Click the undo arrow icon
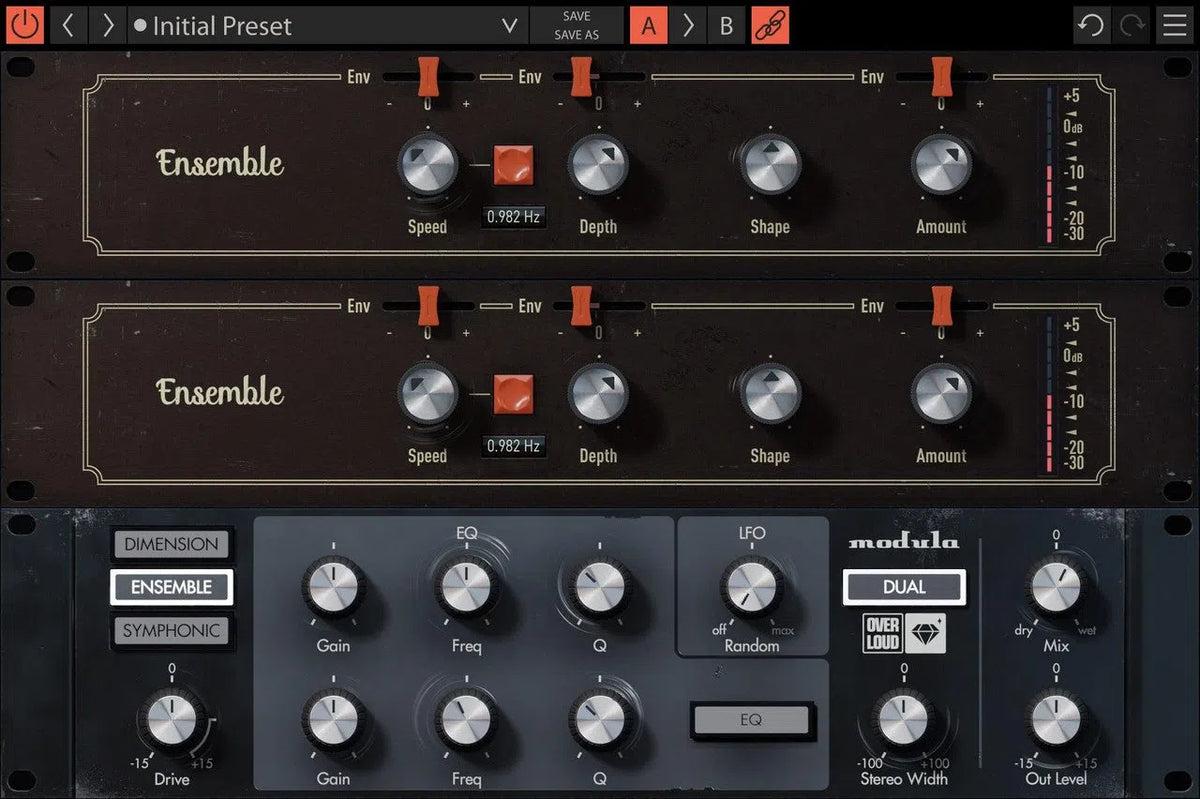 click(1091, 25)
